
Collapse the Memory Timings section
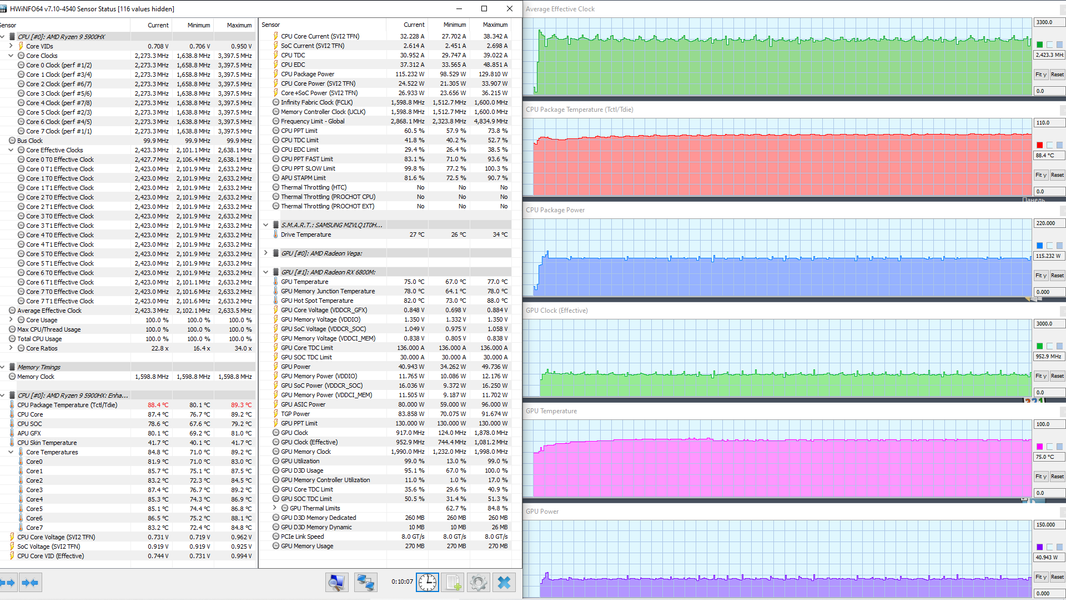pyautogui.click(x=3, y=367)
